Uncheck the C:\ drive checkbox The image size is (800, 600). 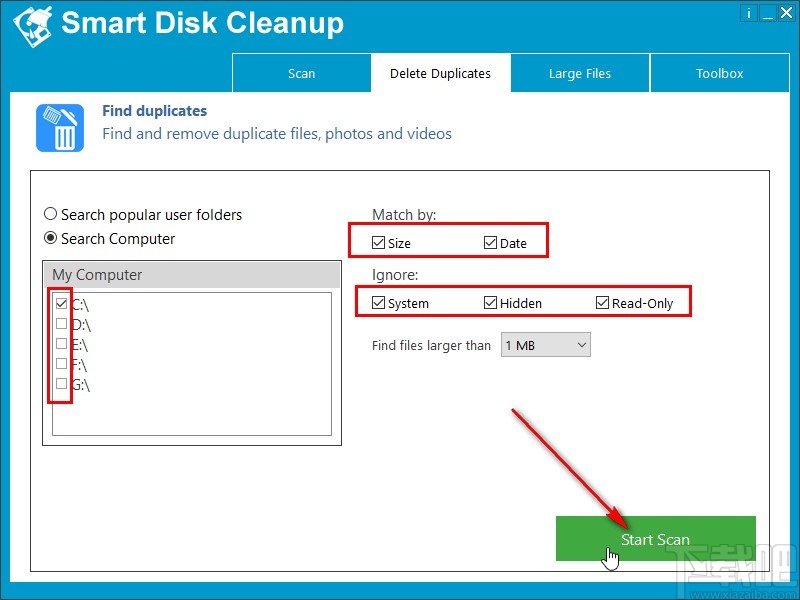[x=61, y=304]
